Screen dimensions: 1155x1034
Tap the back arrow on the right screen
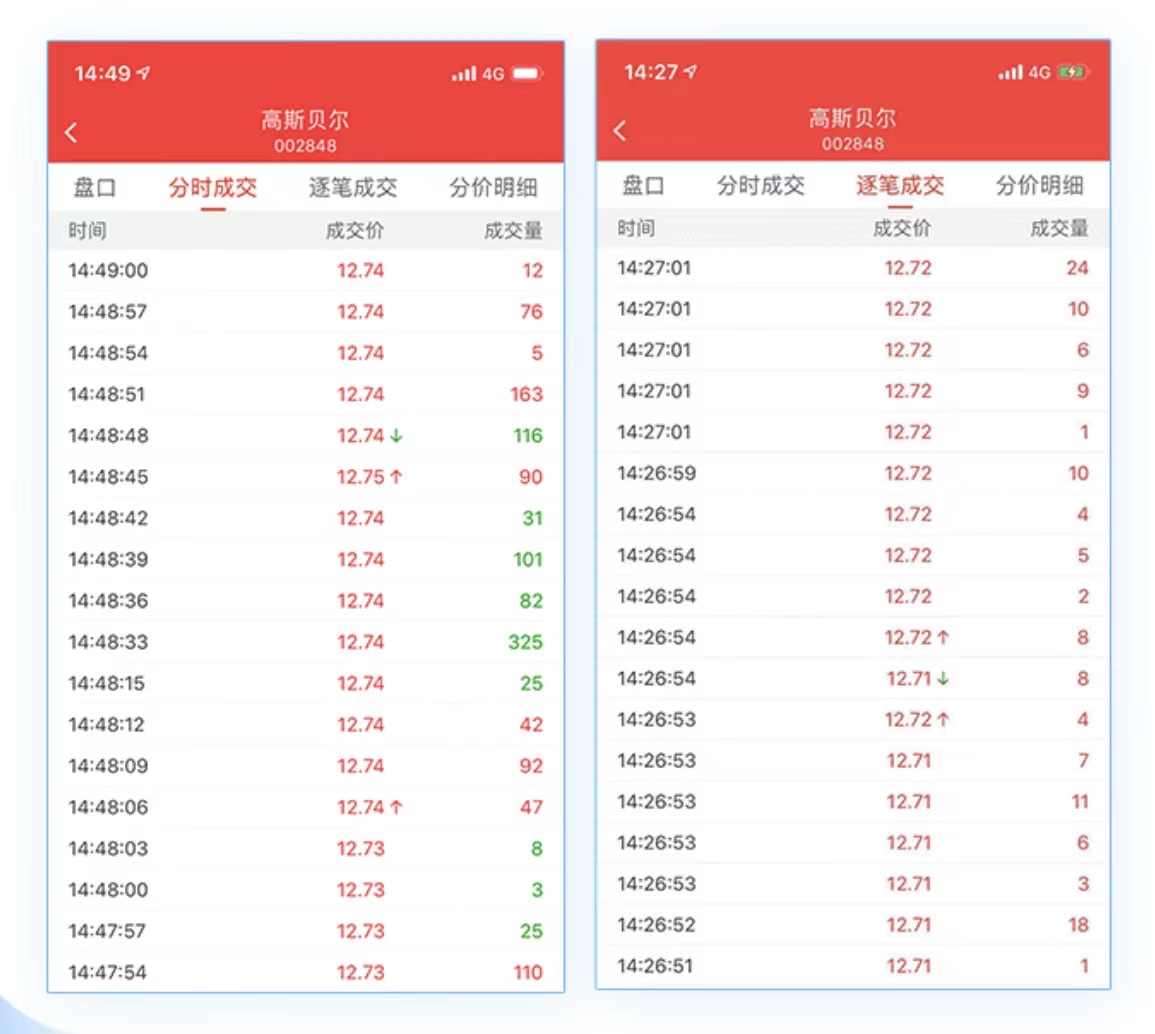click(x=619, y=130)
